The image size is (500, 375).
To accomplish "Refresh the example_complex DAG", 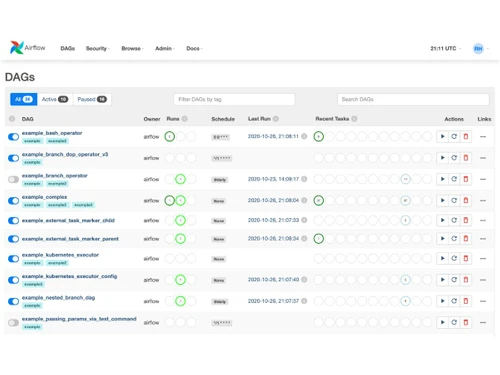I will click(x=454, y=200).
